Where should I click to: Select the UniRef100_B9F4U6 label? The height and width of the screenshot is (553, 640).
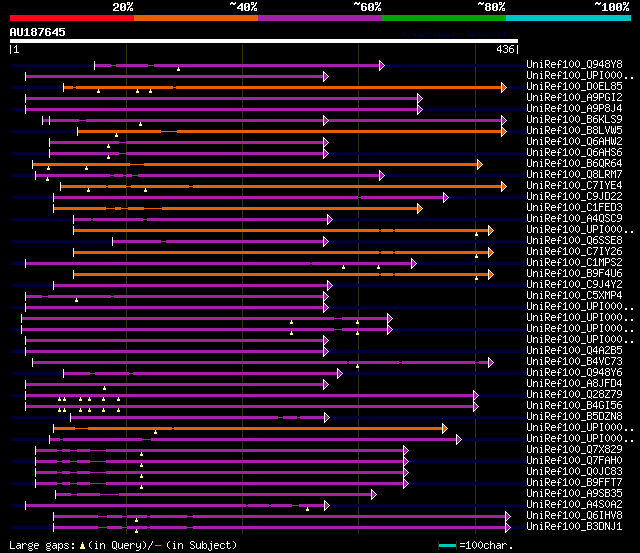pos(574,274)
